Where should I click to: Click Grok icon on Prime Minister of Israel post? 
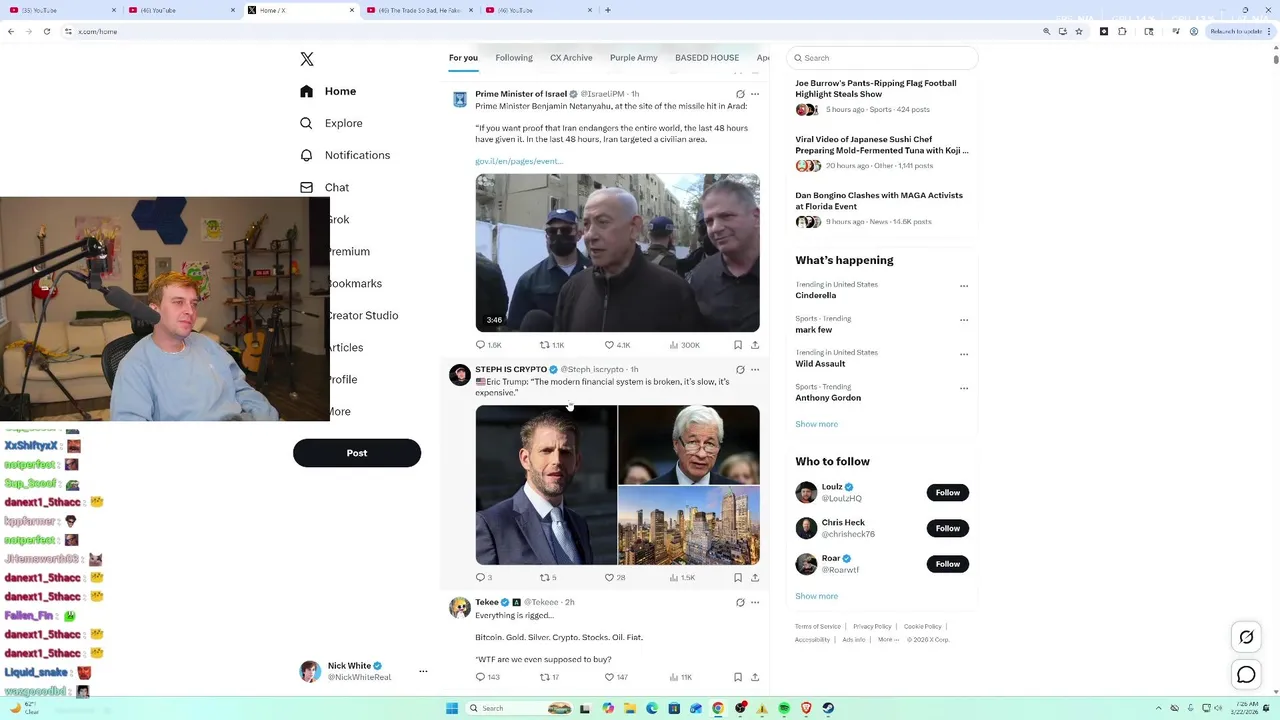coord(740,94)
